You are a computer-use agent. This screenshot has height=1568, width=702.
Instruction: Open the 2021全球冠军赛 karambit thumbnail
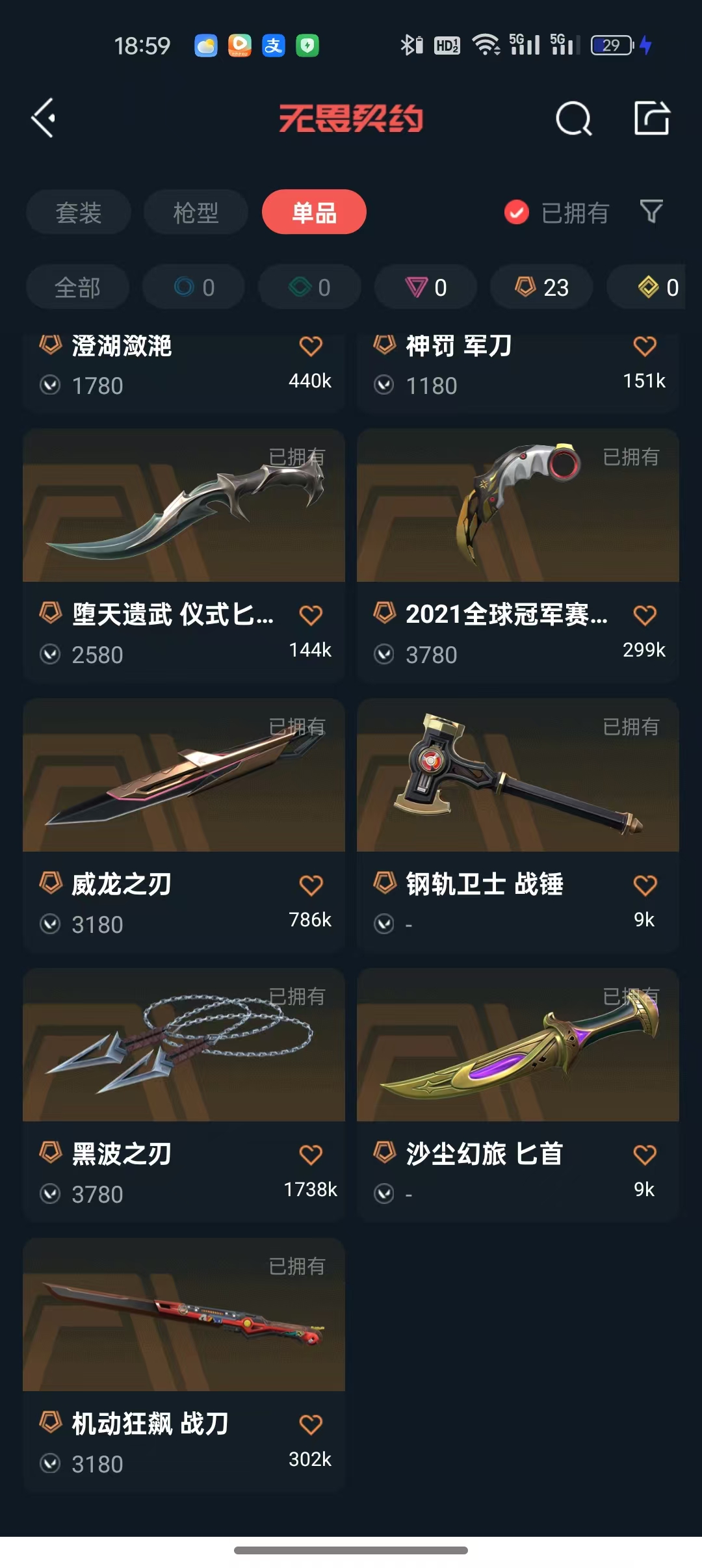point(518,505)
